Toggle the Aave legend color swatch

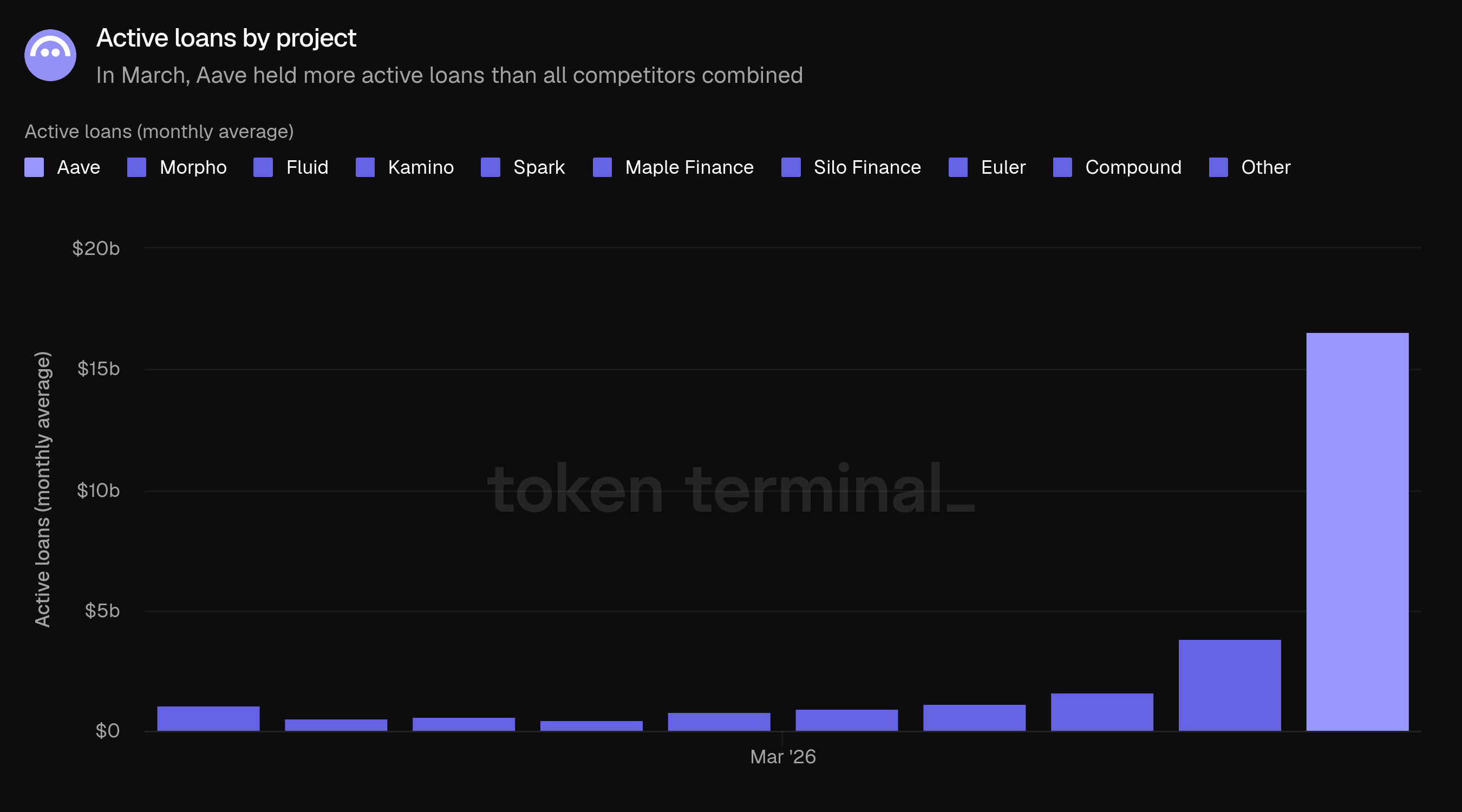tap(34, 167)
